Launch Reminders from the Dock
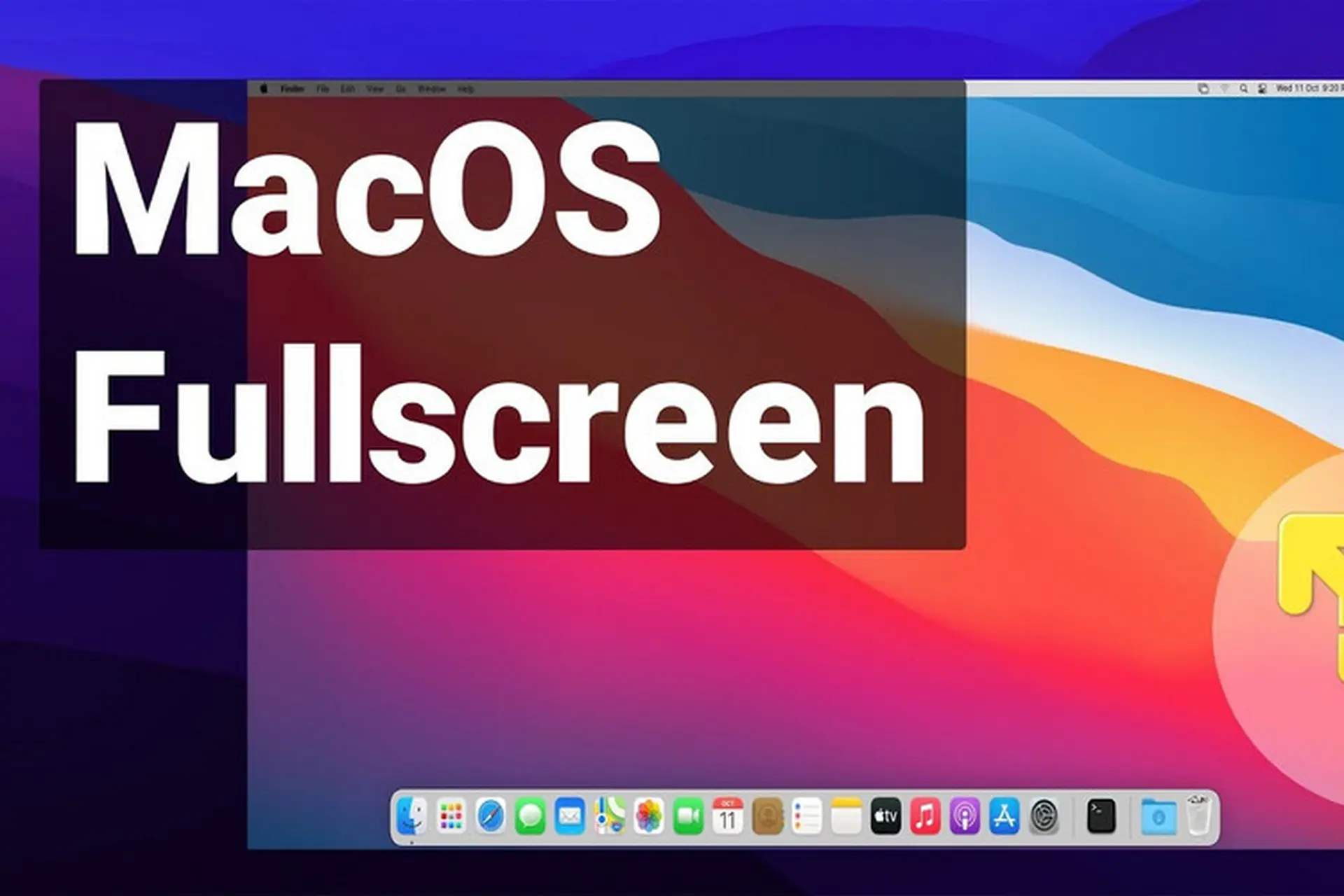Image resolution: width=1344 pixels, height=896 pixels. [x=806, y=816]
